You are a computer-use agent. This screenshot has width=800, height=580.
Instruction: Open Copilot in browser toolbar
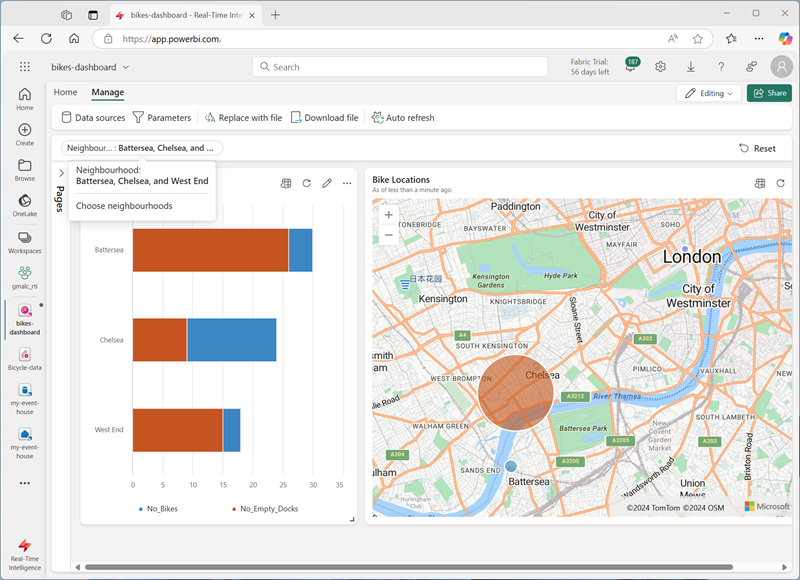coord(785,39)
